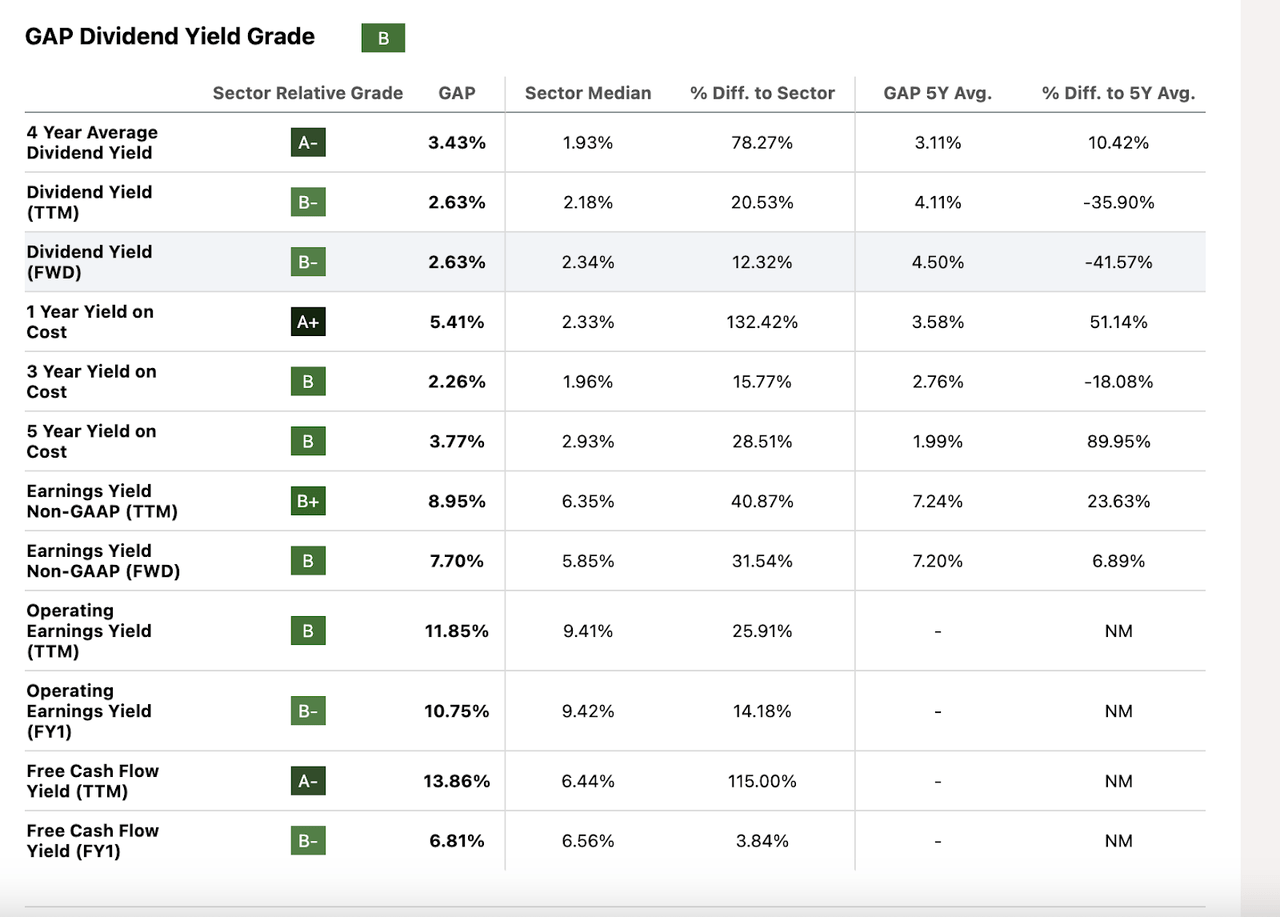Select the Free Cash Flow Yield (TTM) label

tap(92, 781)
